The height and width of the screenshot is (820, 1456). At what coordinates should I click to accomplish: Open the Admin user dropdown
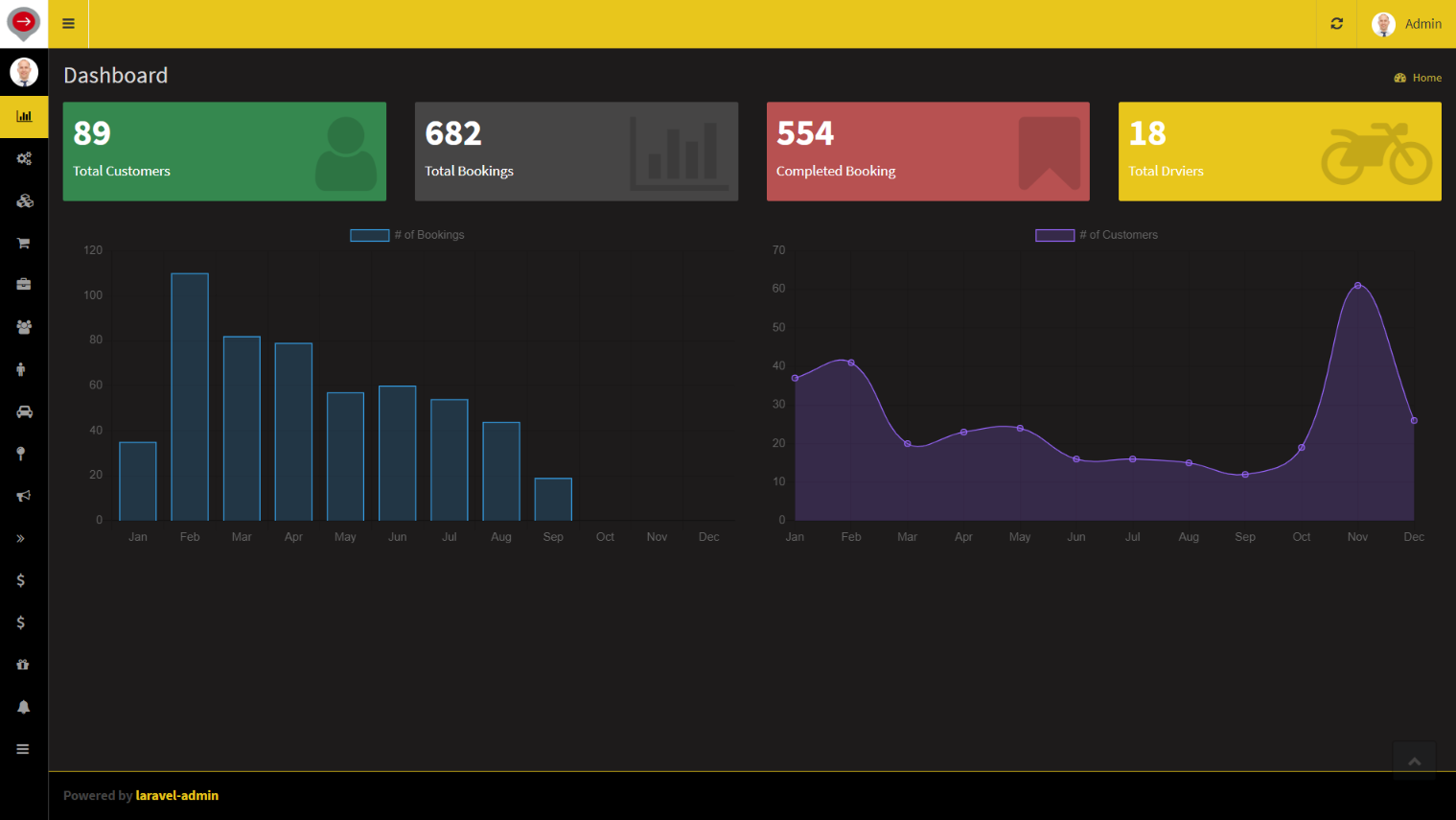click(1406, 24)
